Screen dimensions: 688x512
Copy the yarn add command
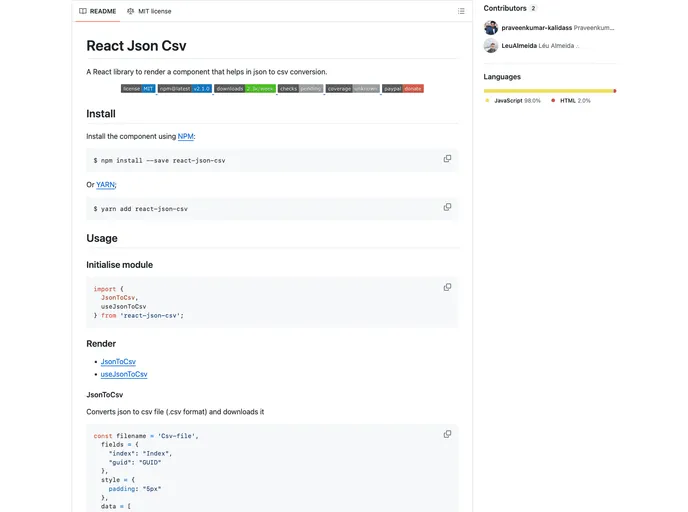click(x=447, y=207)
